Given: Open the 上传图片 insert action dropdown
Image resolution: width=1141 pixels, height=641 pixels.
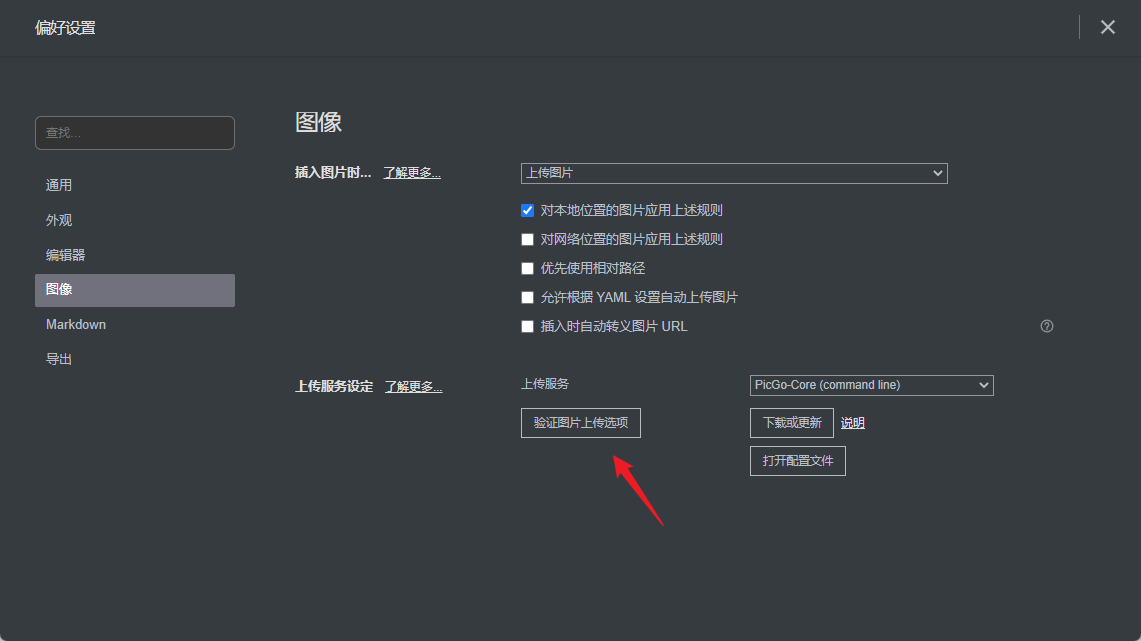Looking at the screenshot, I should pos(734,173).
